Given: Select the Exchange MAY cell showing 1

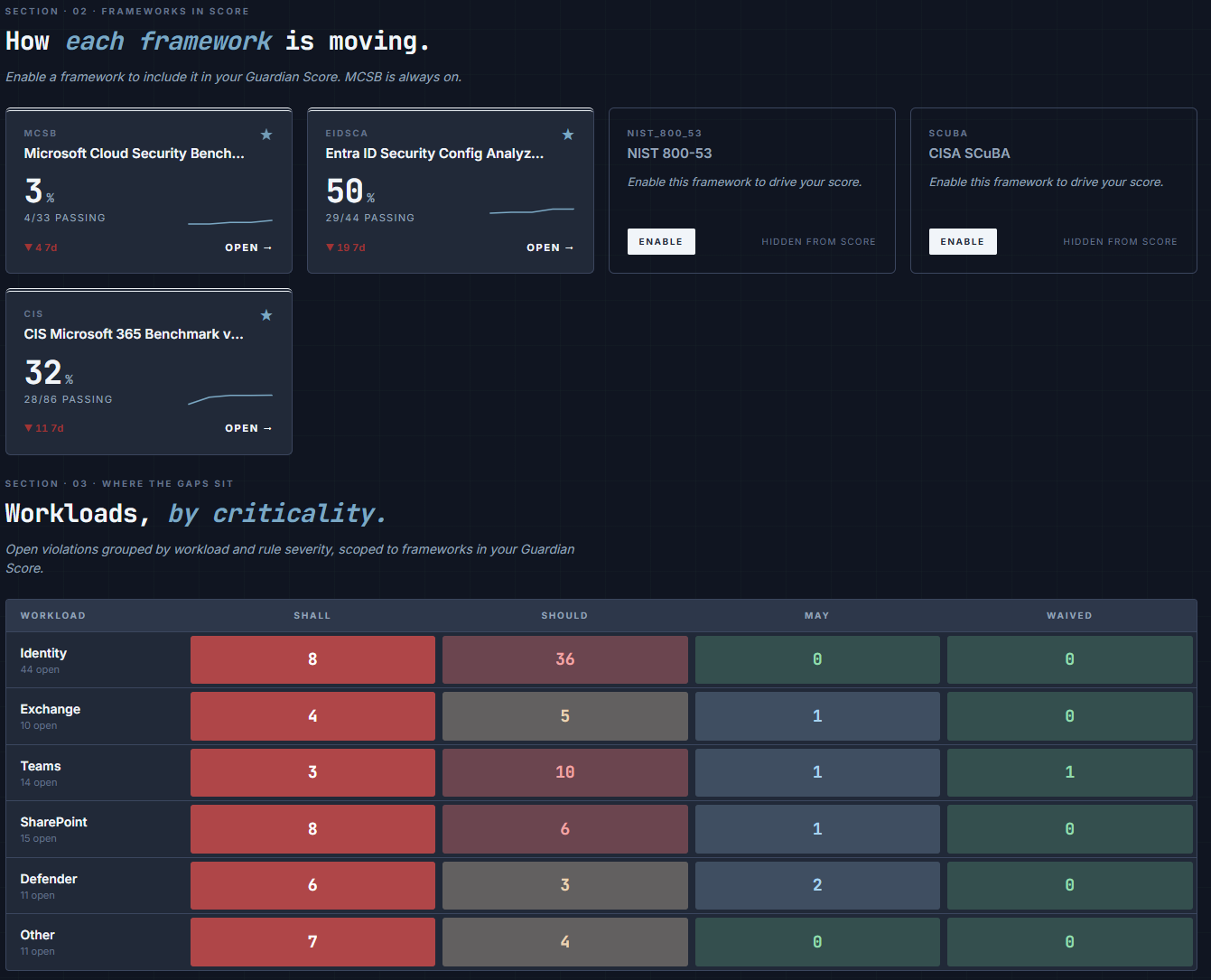Looking at the screenshot, I should click(817, 716).
